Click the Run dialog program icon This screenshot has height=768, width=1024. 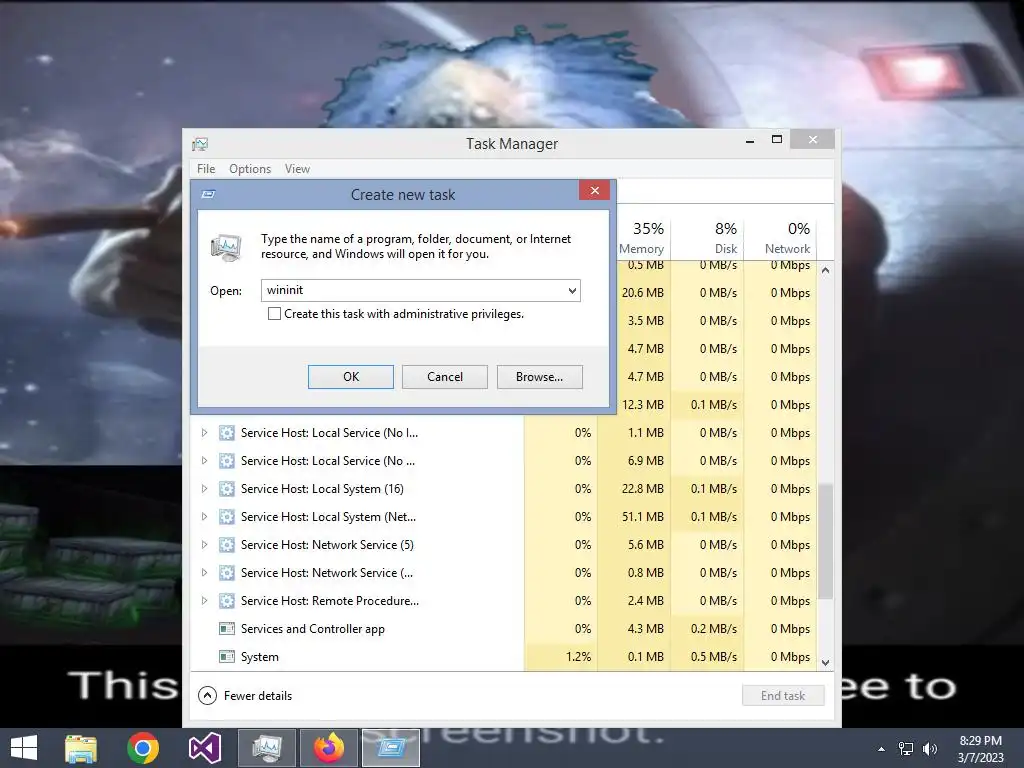pyautogui.click(x=226, y=248)
